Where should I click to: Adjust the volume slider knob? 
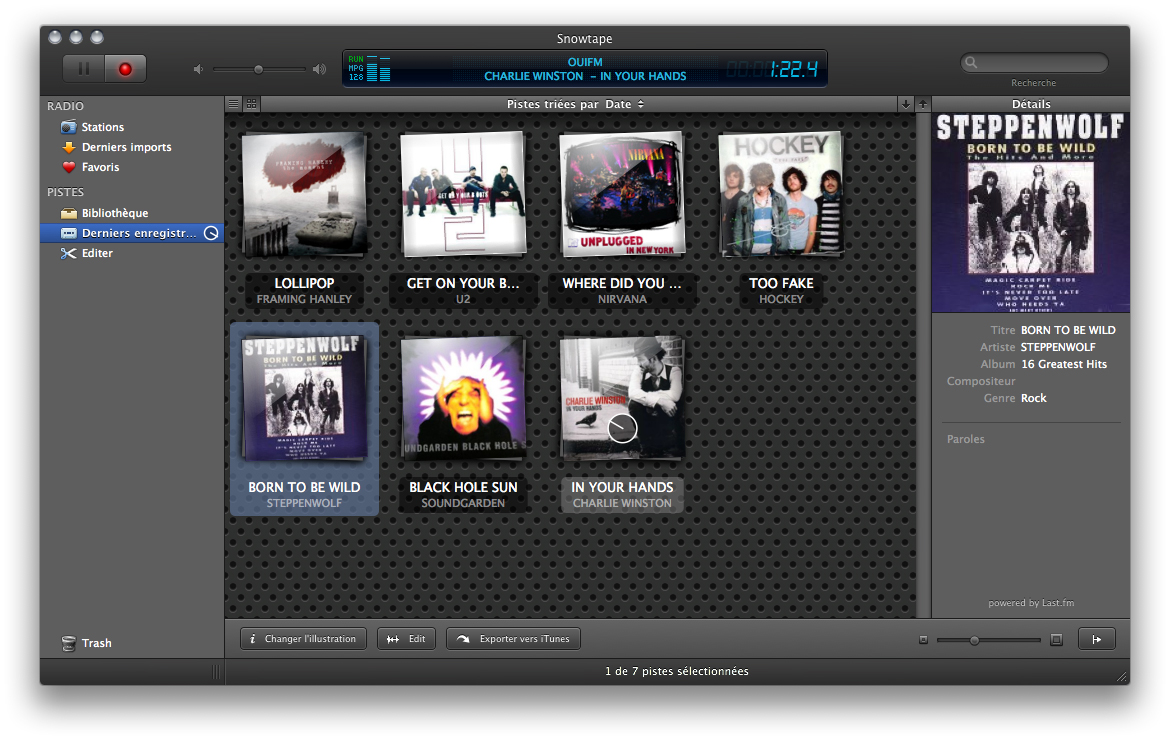point(258,69)
